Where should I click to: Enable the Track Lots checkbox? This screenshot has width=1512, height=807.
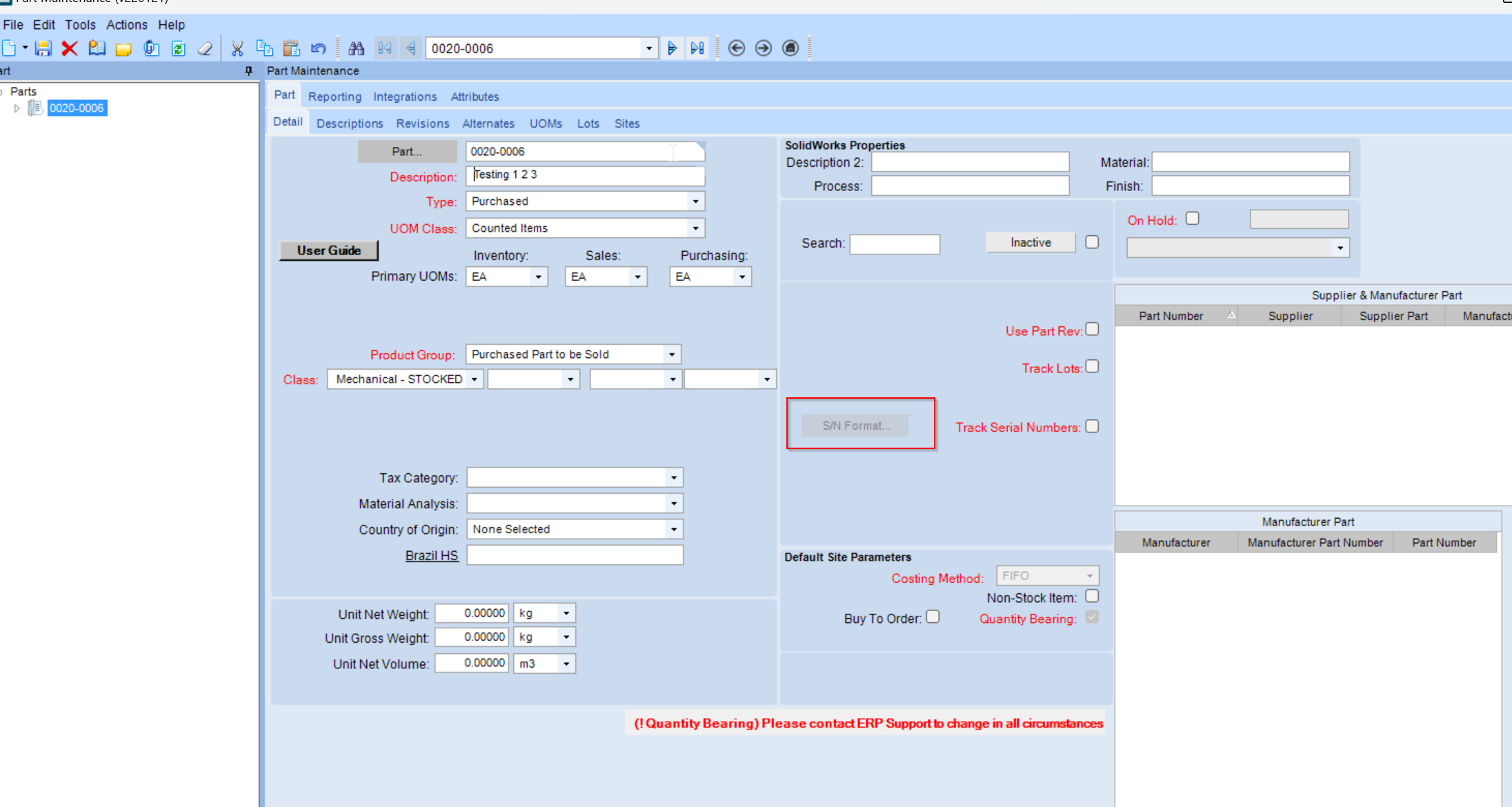tap(1092, 367)
